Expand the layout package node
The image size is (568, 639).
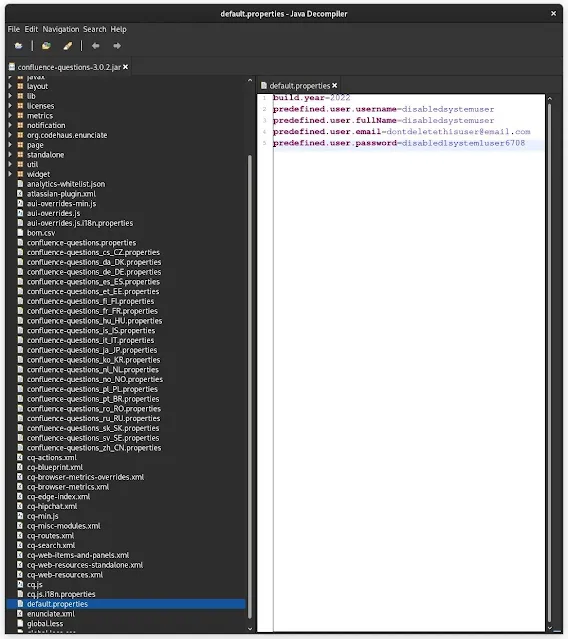(10, 86)
